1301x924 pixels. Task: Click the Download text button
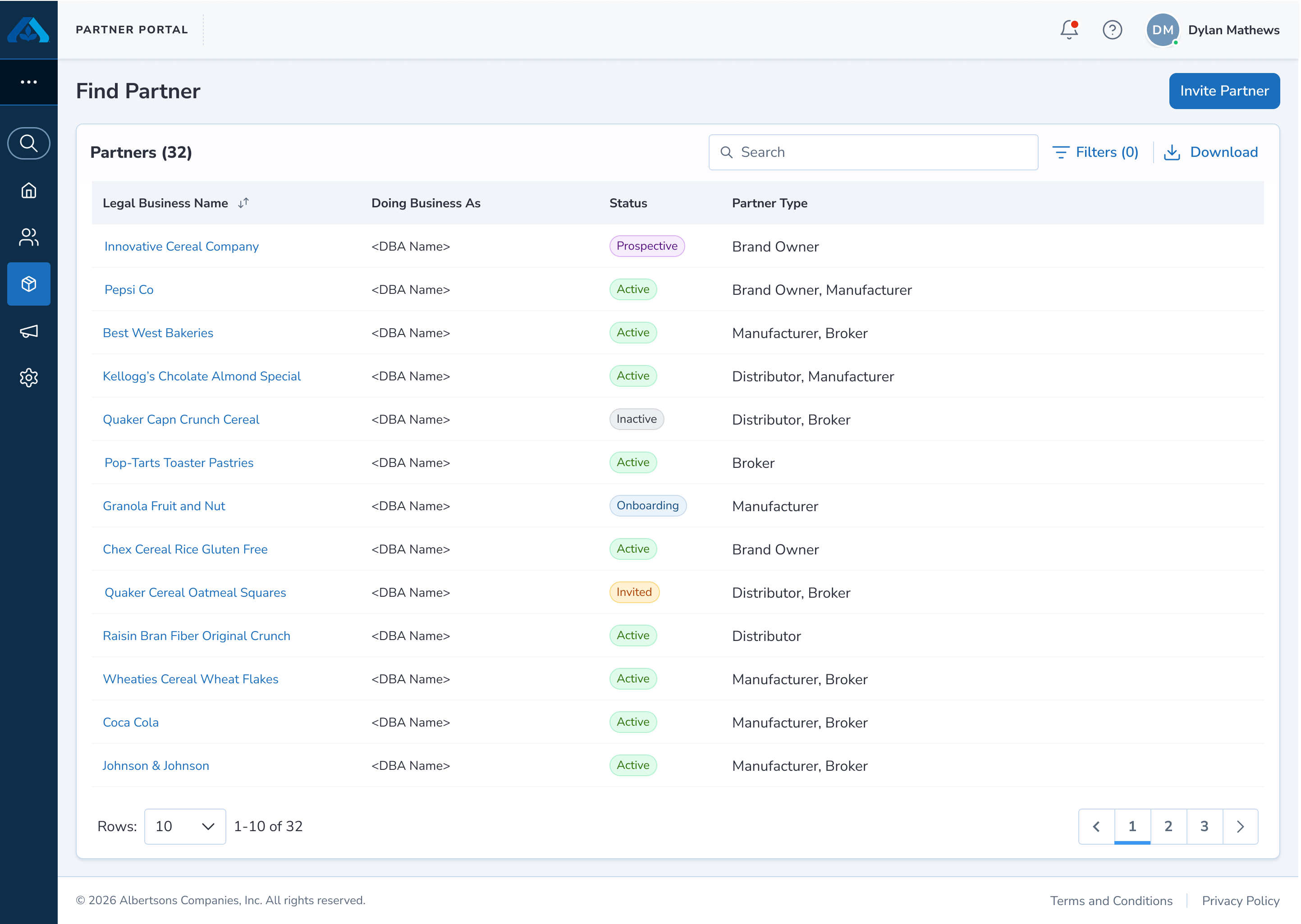1223,152
